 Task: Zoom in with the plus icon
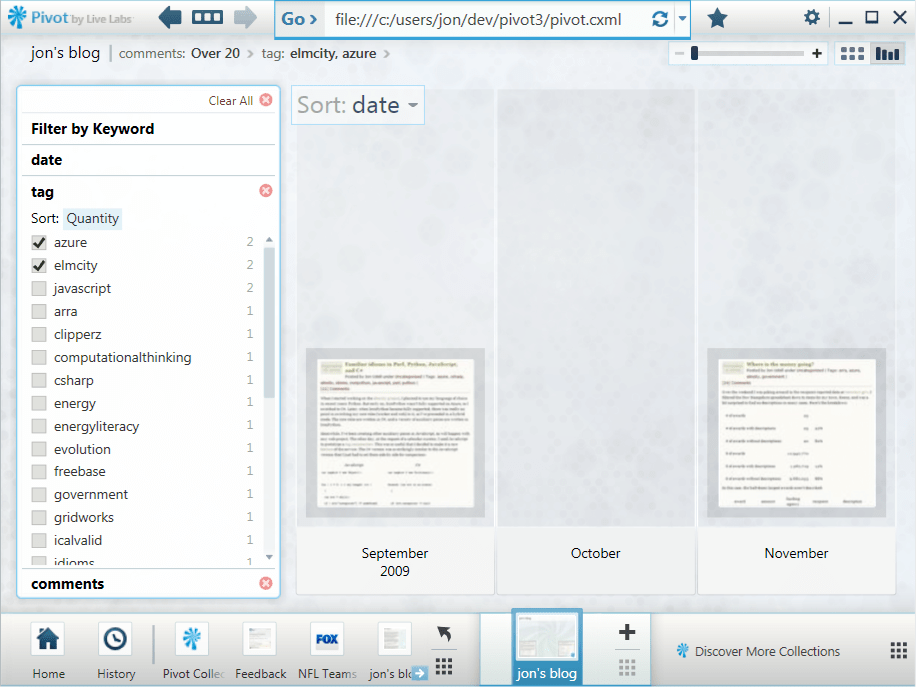(817, 54)
